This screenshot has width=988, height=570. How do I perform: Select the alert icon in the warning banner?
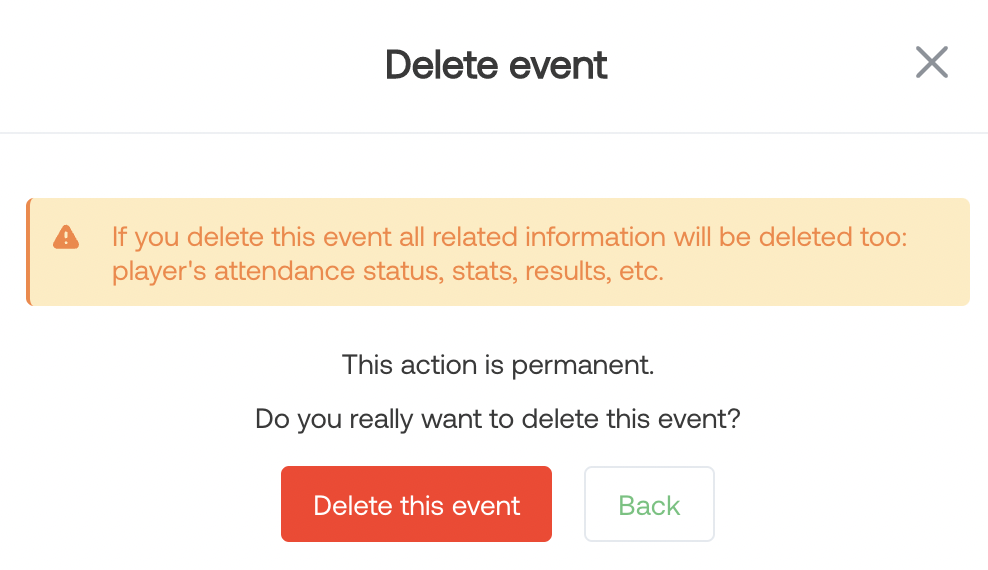pos(66,237)
